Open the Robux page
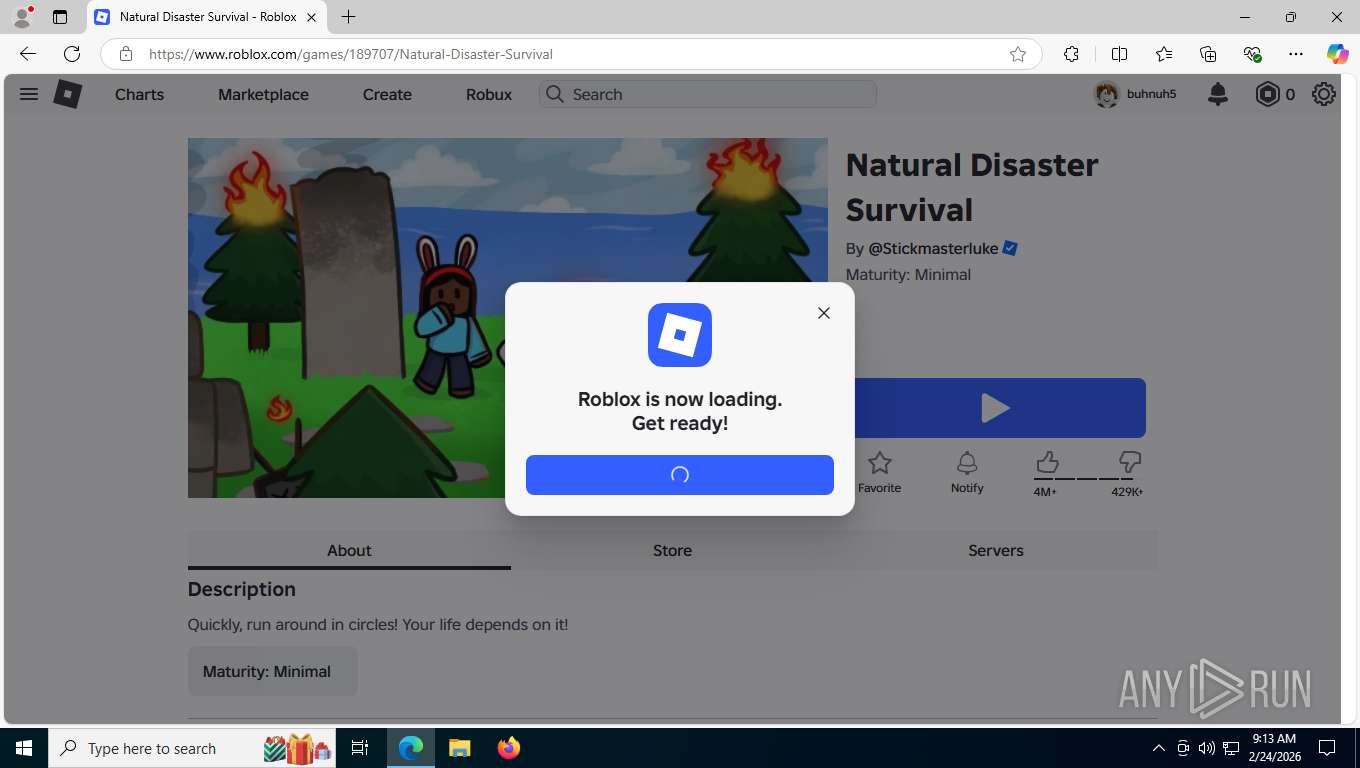Viewport: 1360px width, 768px height. [x=489, y=94]
